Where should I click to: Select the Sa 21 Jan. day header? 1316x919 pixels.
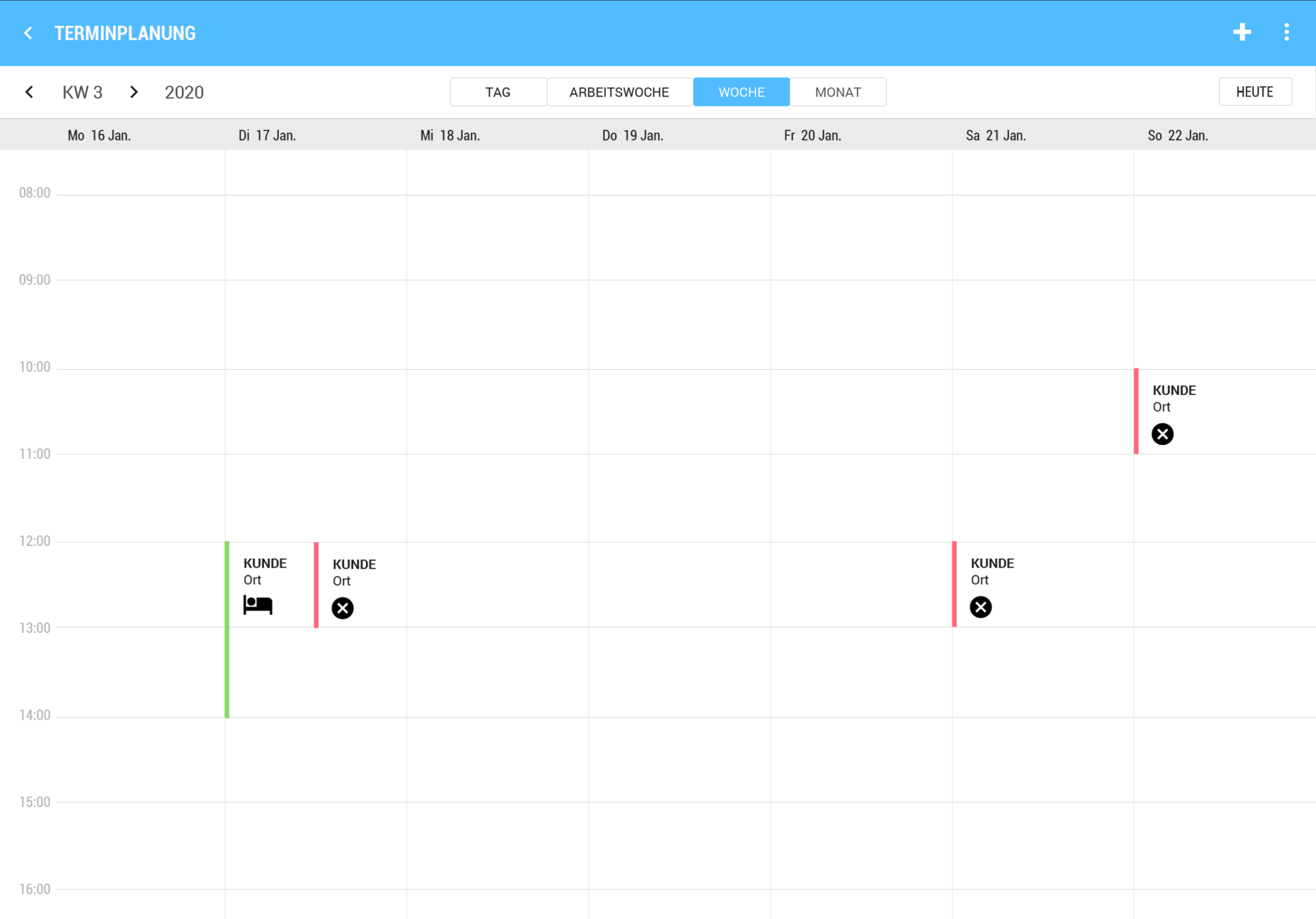pos(996,136)
